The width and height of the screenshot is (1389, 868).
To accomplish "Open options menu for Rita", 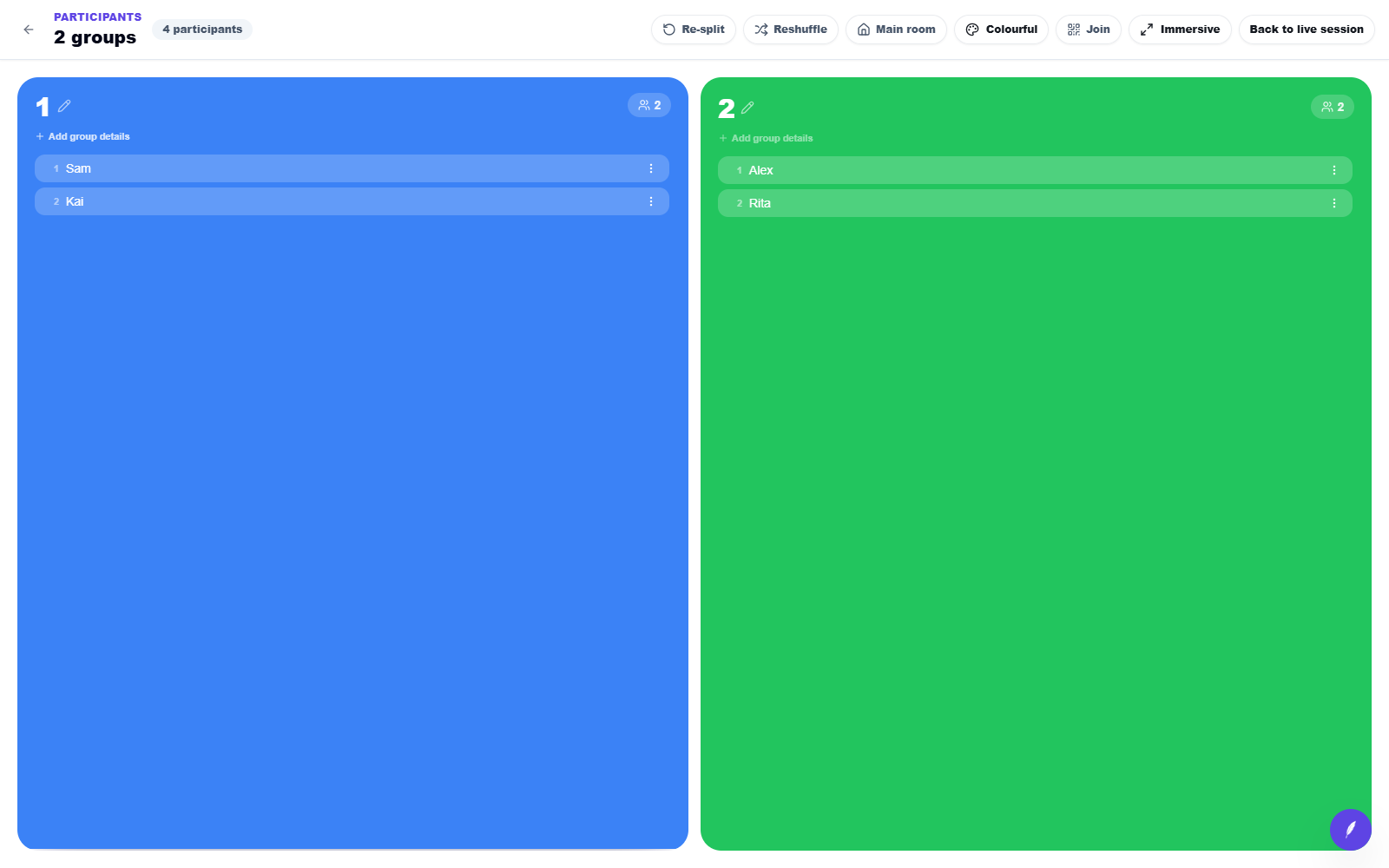I will pyautogui.click(x=1334, y=203).
